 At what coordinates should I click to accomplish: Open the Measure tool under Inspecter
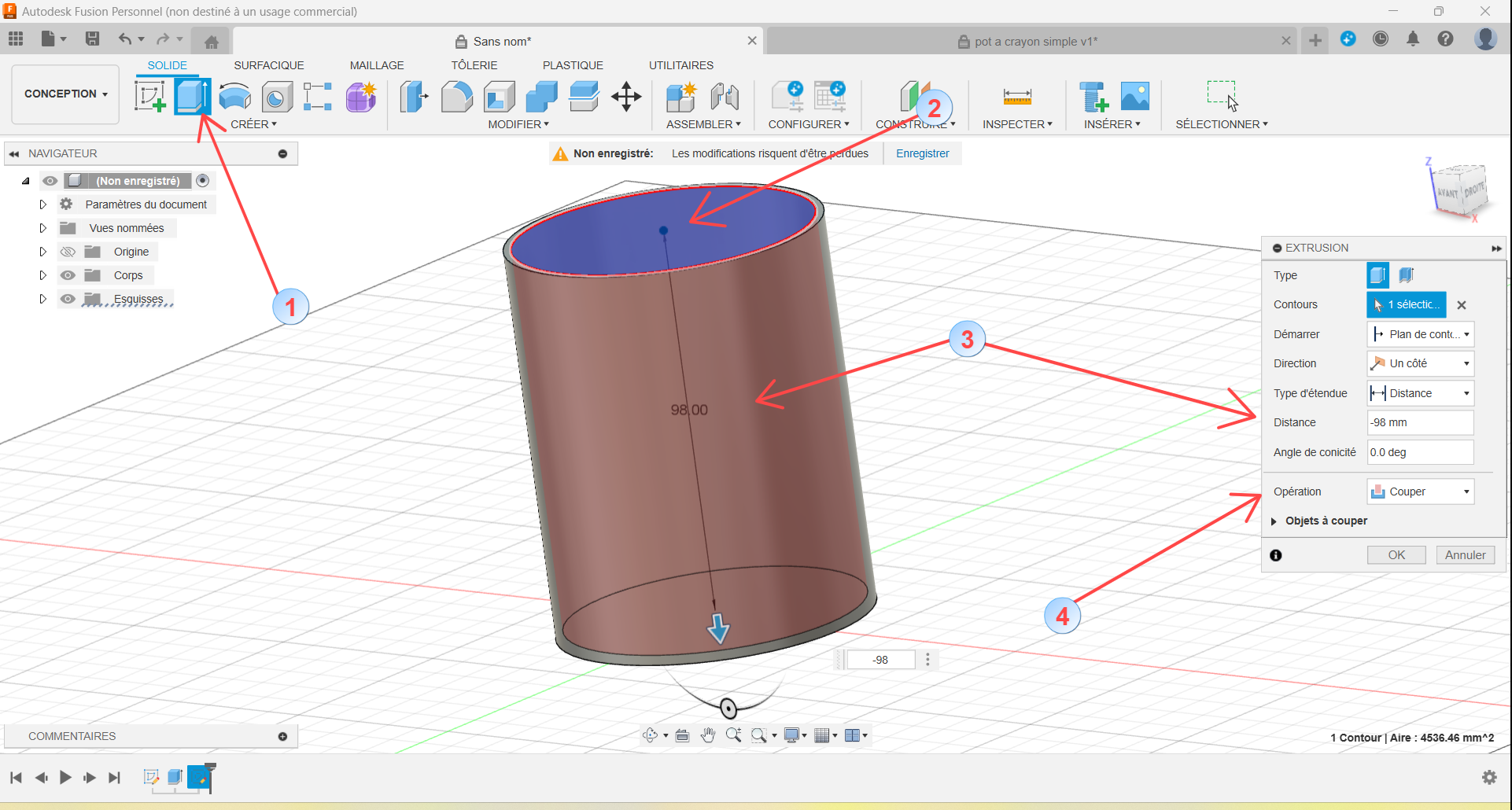pyautogui.click(x=1016, y=97)
